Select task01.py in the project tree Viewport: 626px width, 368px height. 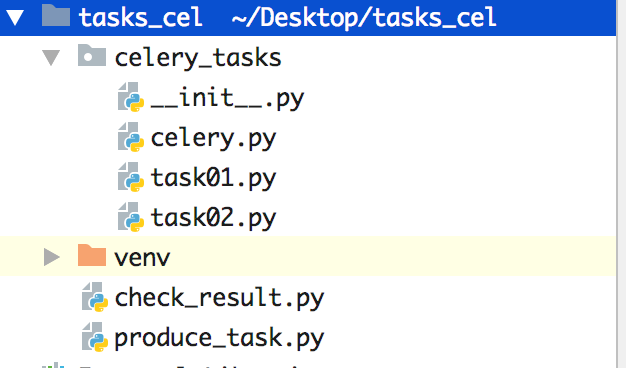214,178
